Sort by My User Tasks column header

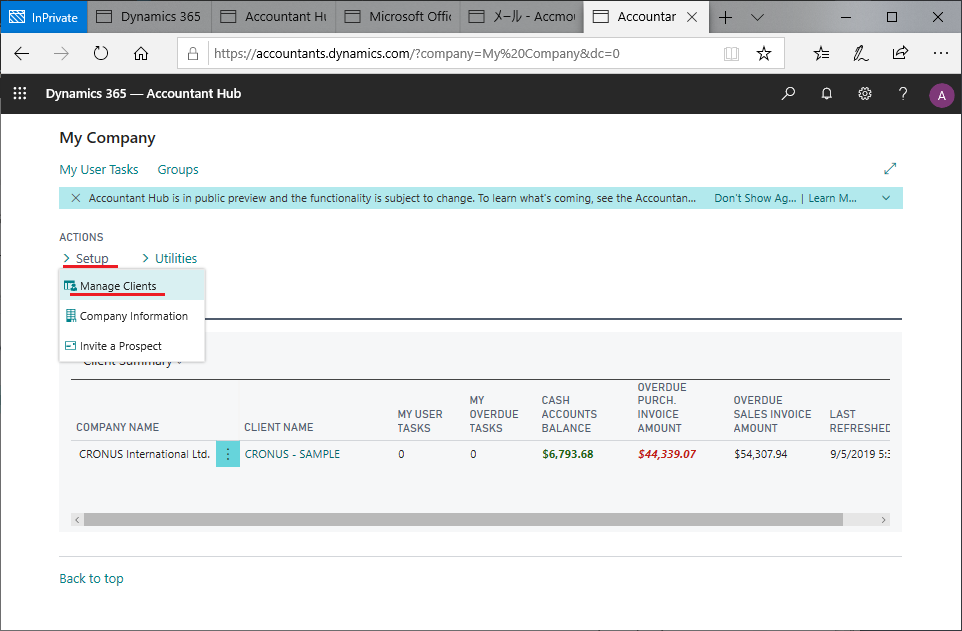(x=420, y=421)
